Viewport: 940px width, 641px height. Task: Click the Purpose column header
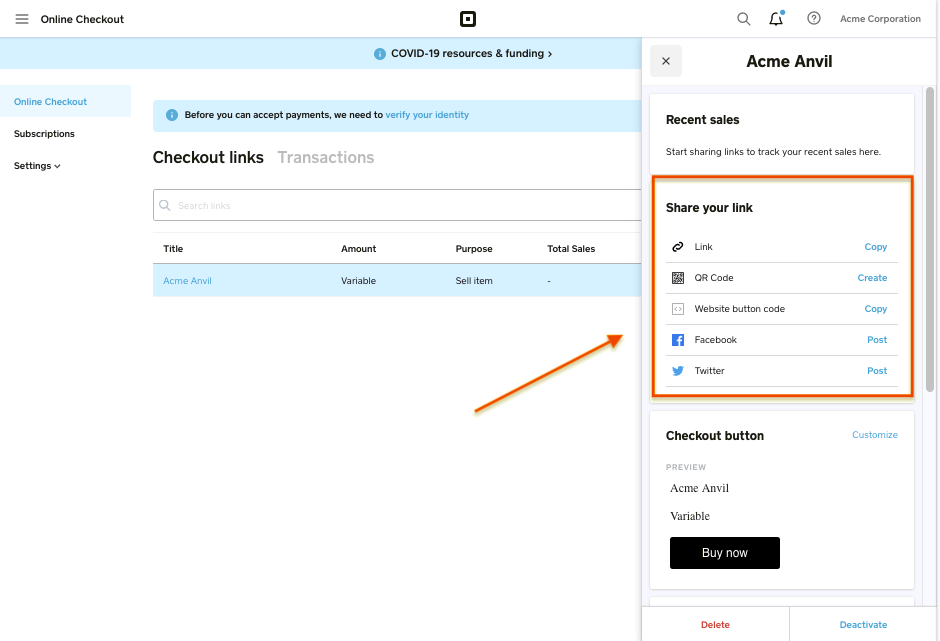(x=474, y=249)
